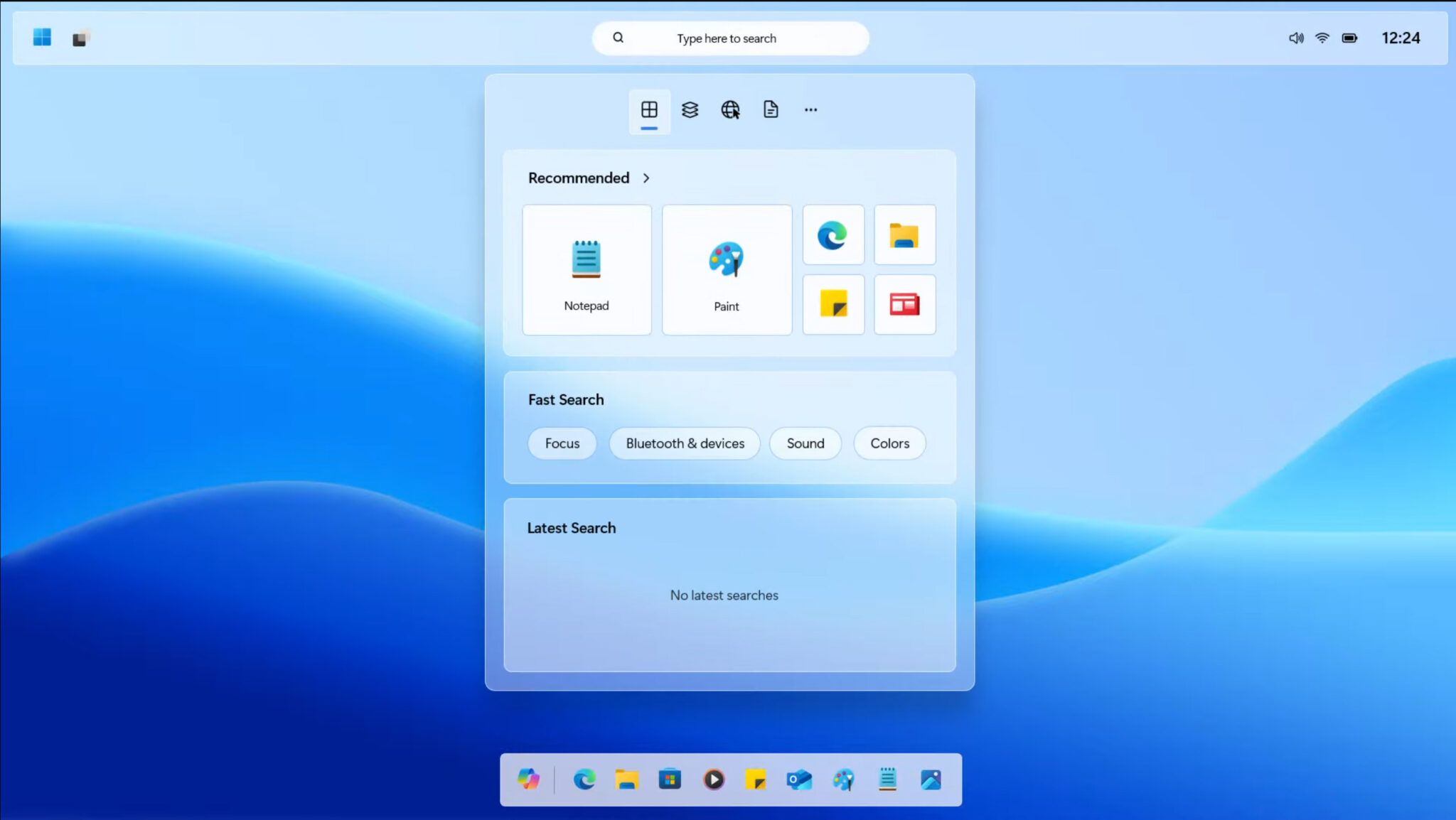Click the Type here to search field
The width and height of the screenshot is (1456, 820).
729,38
